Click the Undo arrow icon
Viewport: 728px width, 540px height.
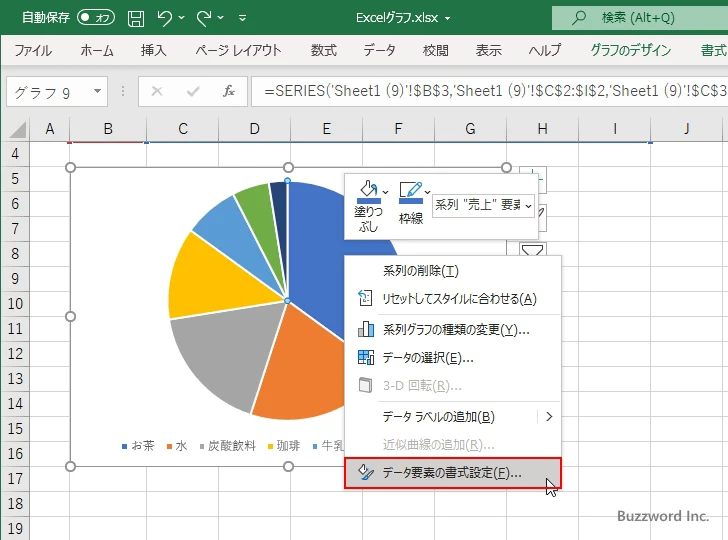pos(166,17)
